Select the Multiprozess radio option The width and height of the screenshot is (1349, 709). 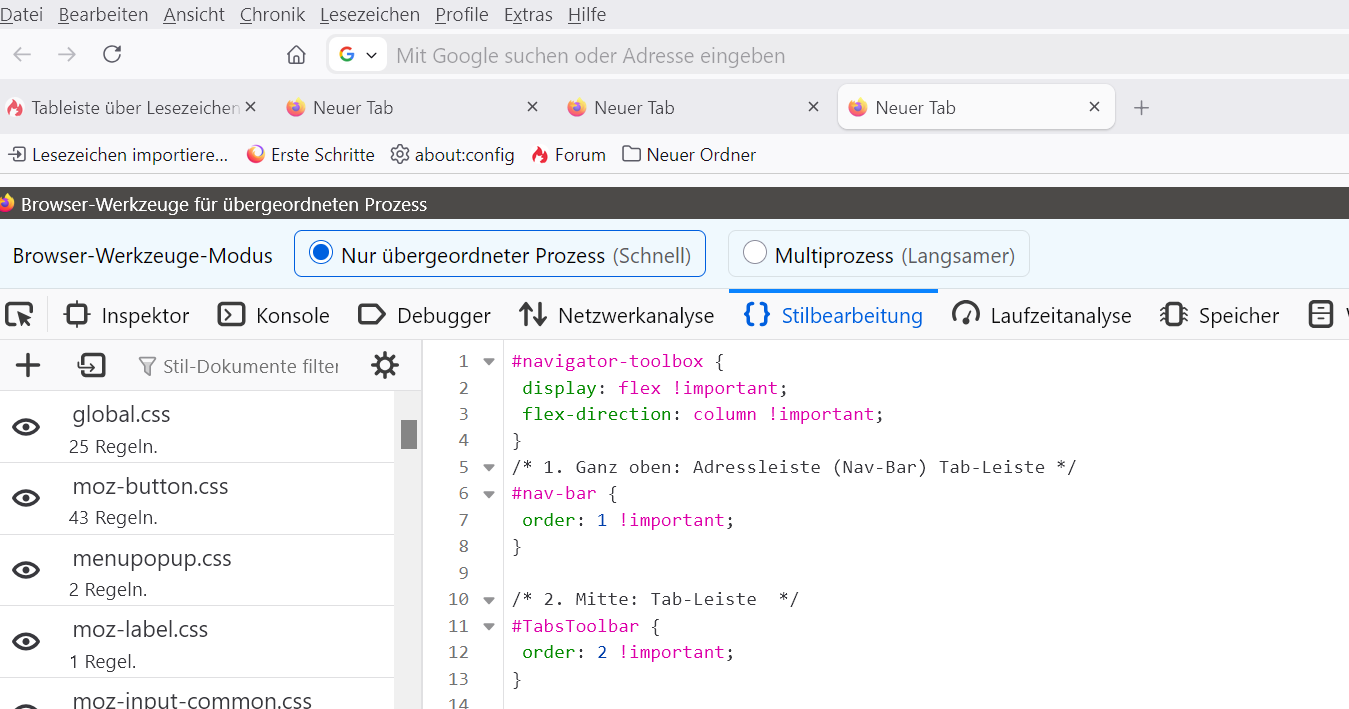coord(755,254)
